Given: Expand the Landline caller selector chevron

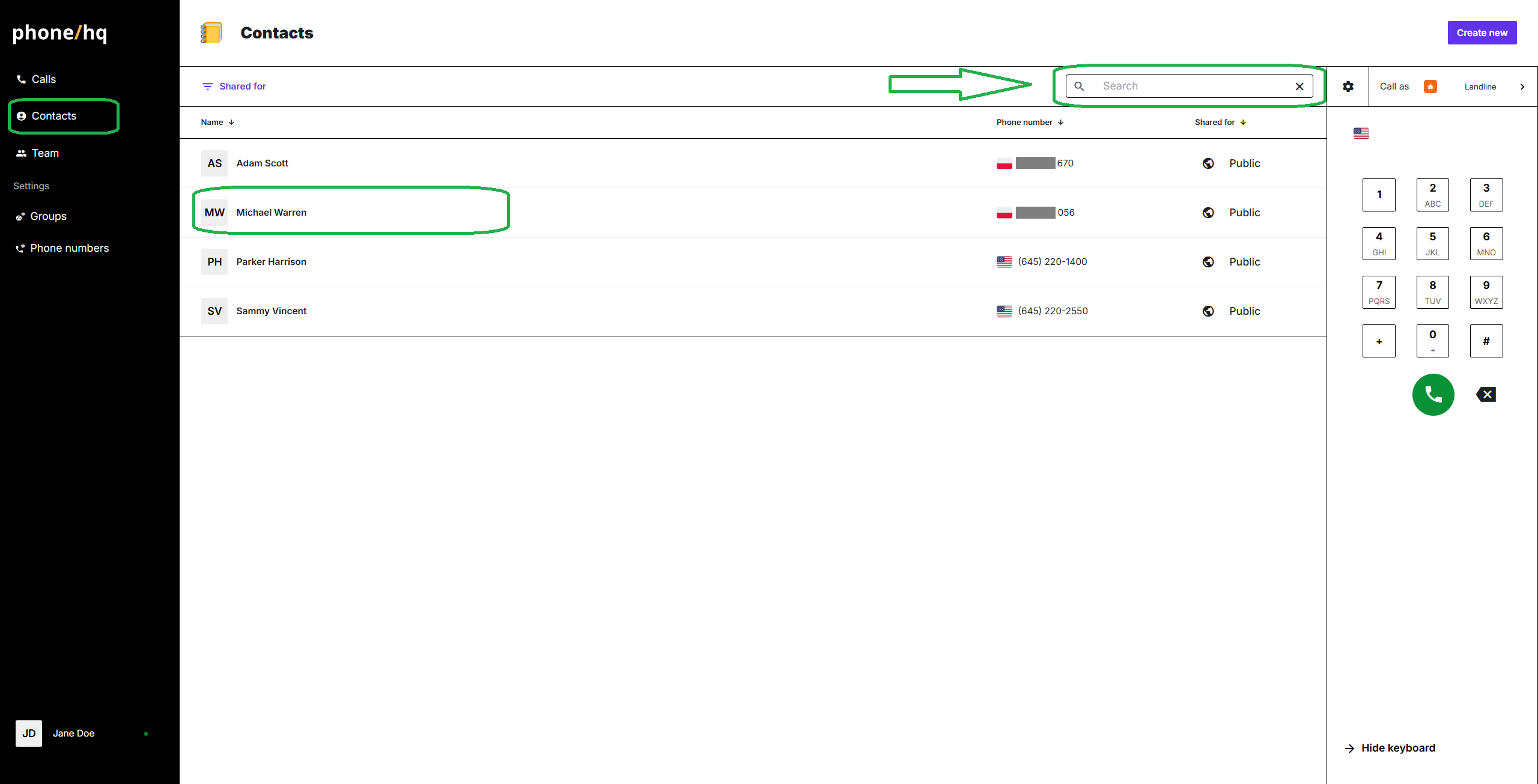Looking at the screenshot, I should (1522, 87).
